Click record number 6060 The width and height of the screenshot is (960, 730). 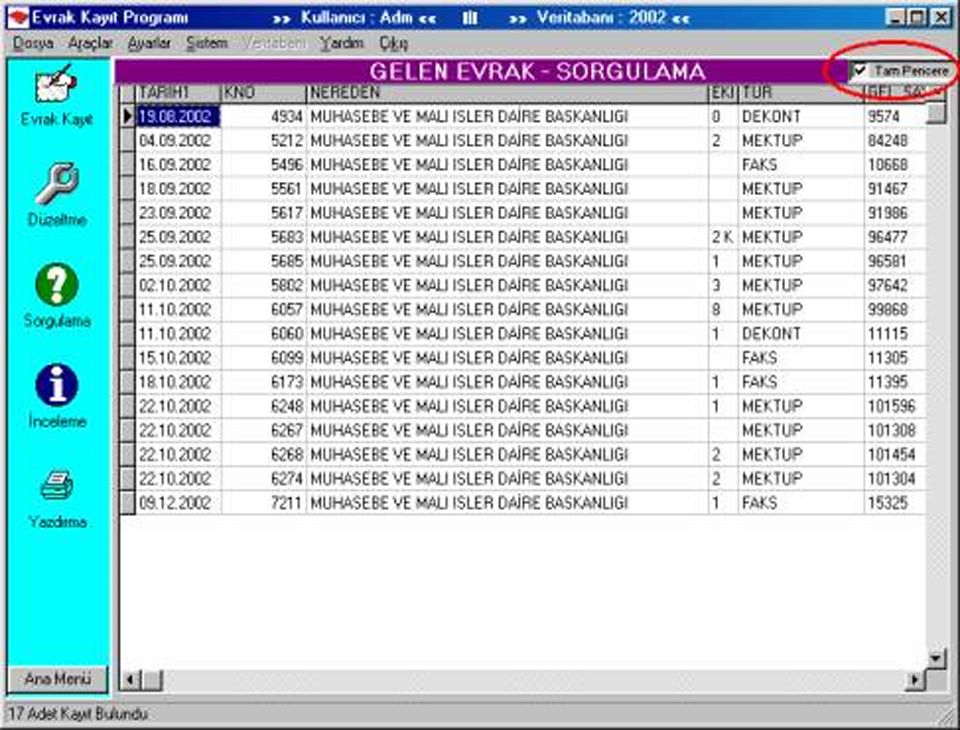(264, 334)
